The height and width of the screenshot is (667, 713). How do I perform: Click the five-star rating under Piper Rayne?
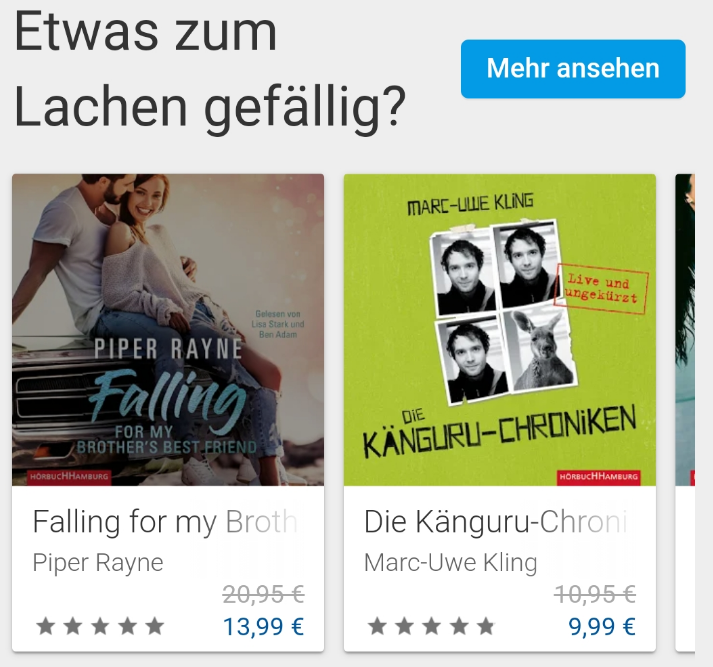(x=100, y=626)
